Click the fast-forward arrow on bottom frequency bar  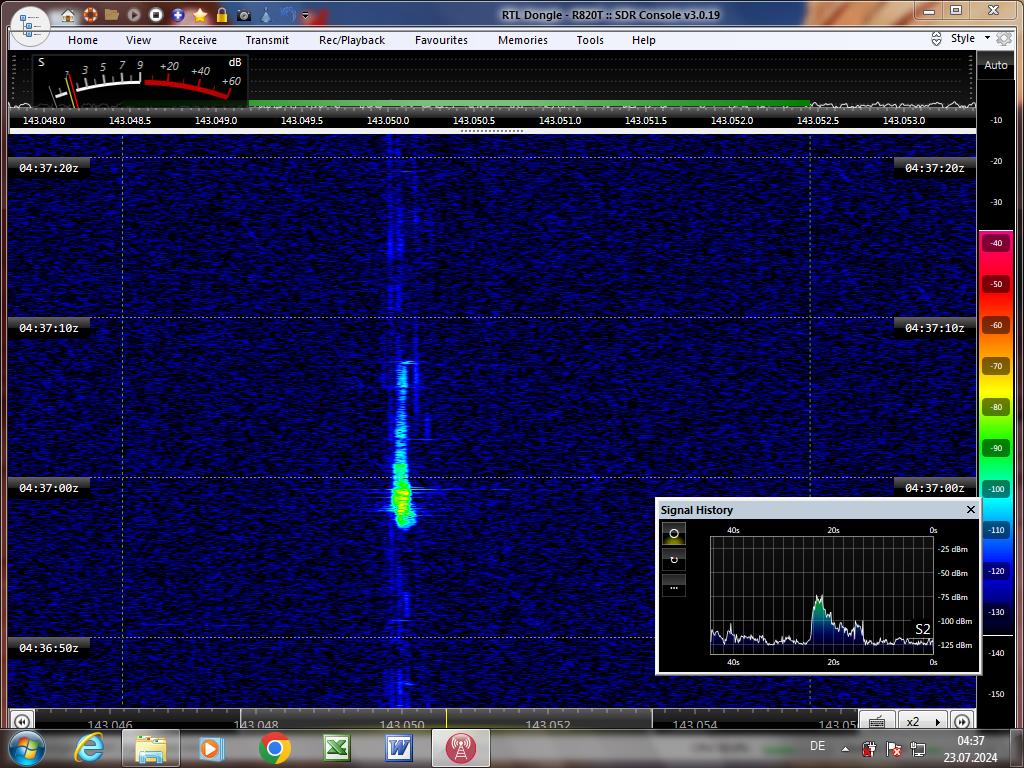(962, 721)
